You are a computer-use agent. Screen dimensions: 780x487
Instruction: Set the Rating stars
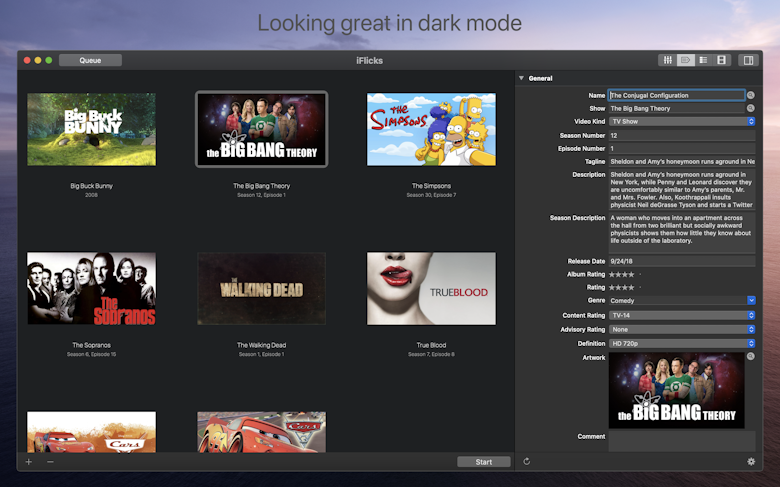click(625, 287)
